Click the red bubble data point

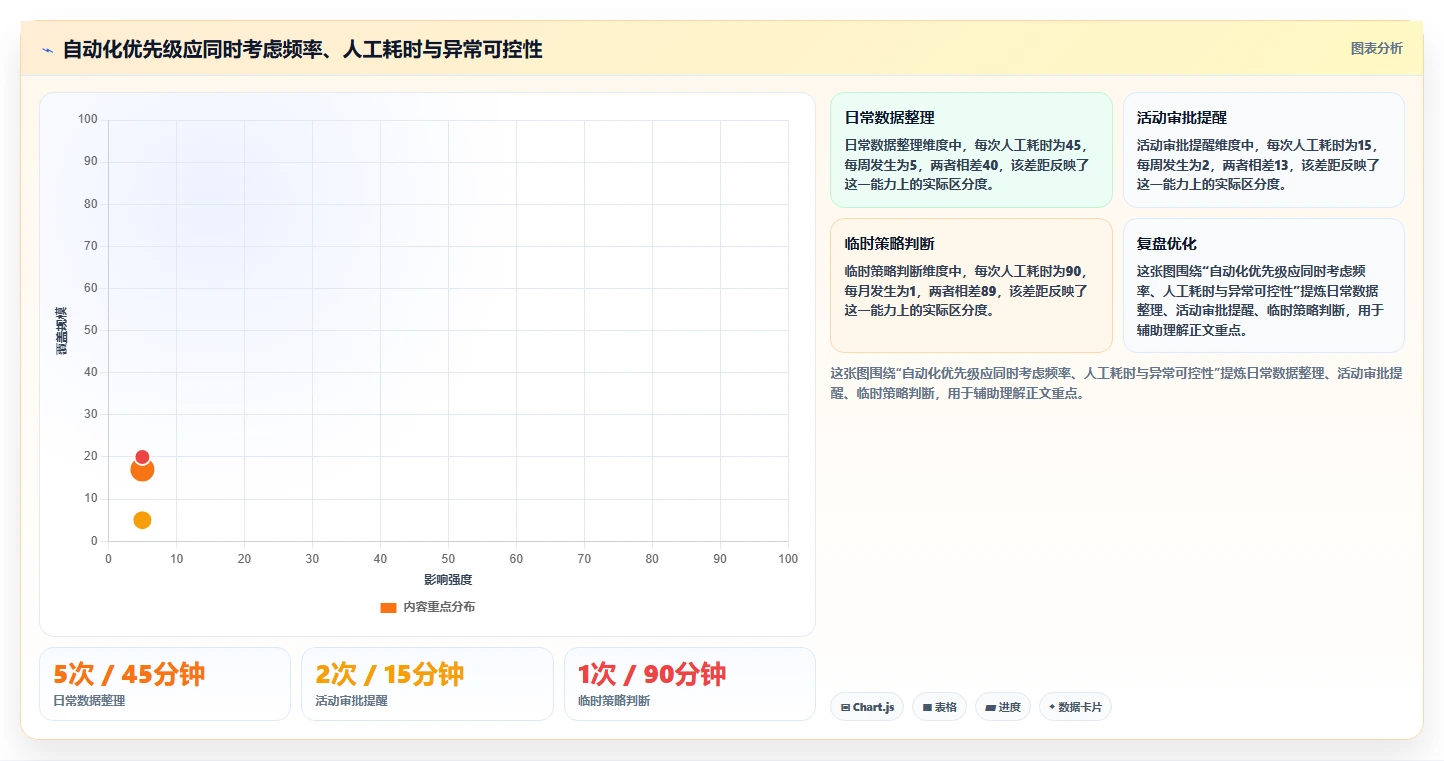click(142, 457)
